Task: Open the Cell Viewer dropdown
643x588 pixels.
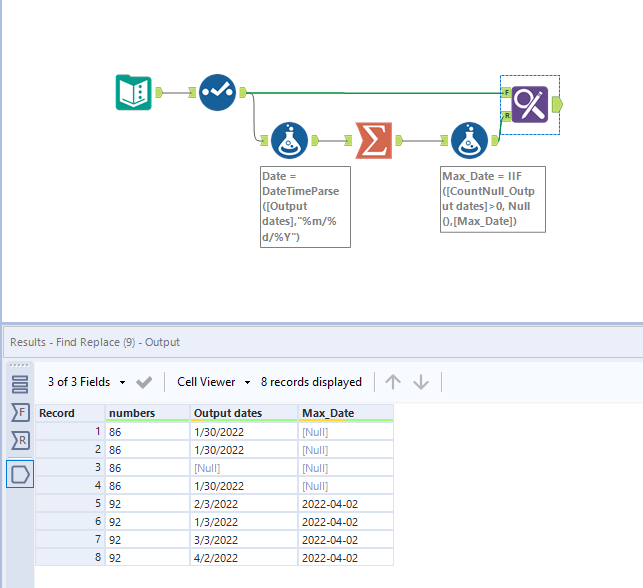Action: point(214,382)
